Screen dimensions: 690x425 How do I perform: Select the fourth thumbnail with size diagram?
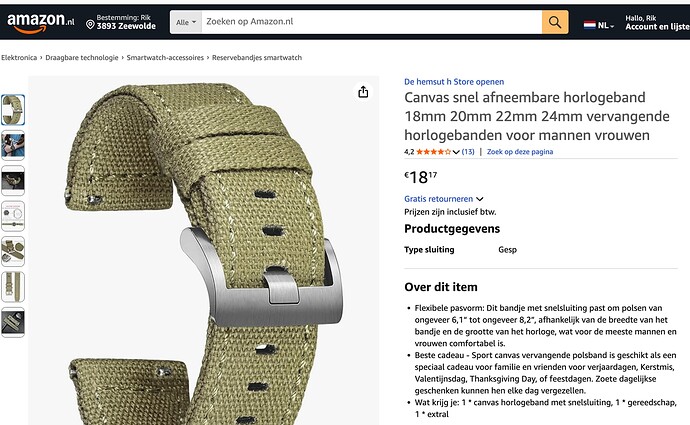tap(13, 216)
